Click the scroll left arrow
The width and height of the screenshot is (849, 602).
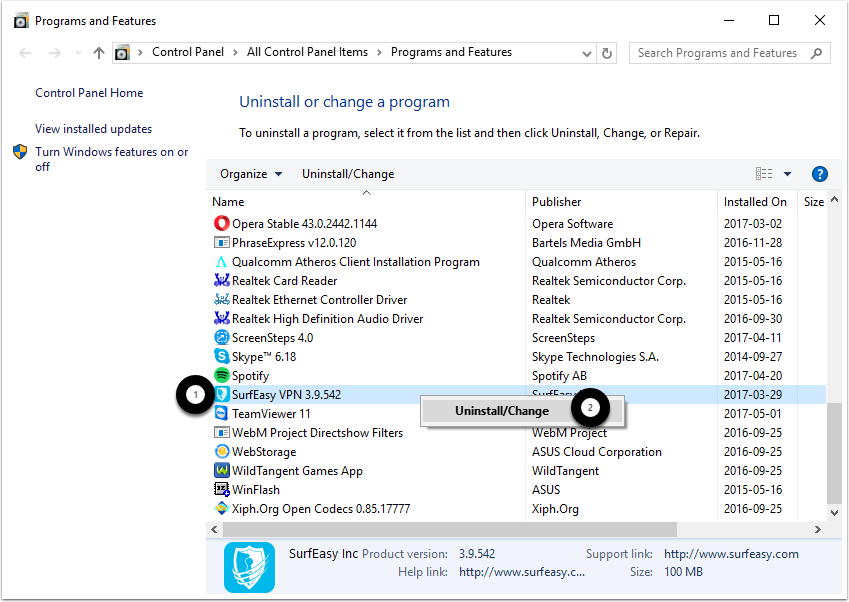(214, 529)
